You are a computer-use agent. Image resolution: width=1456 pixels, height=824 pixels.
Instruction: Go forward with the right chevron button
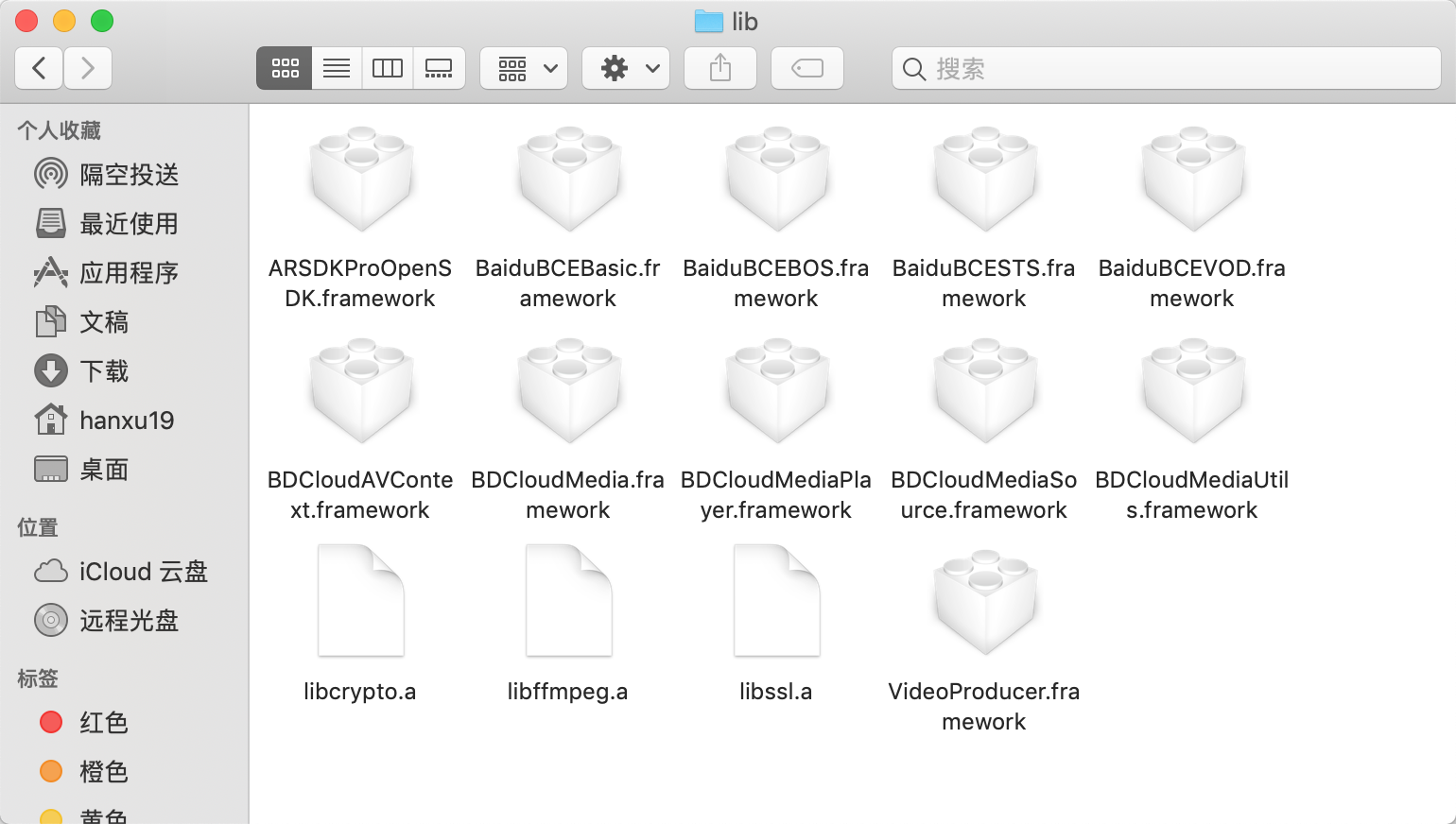coord(88,68)
